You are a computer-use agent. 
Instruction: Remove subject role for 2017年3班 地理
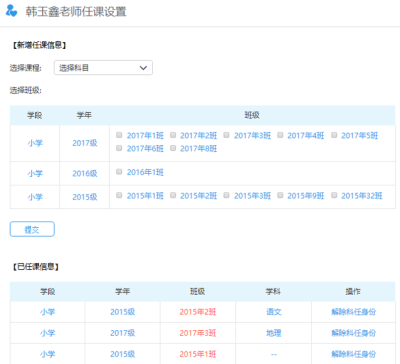point(353,333)
